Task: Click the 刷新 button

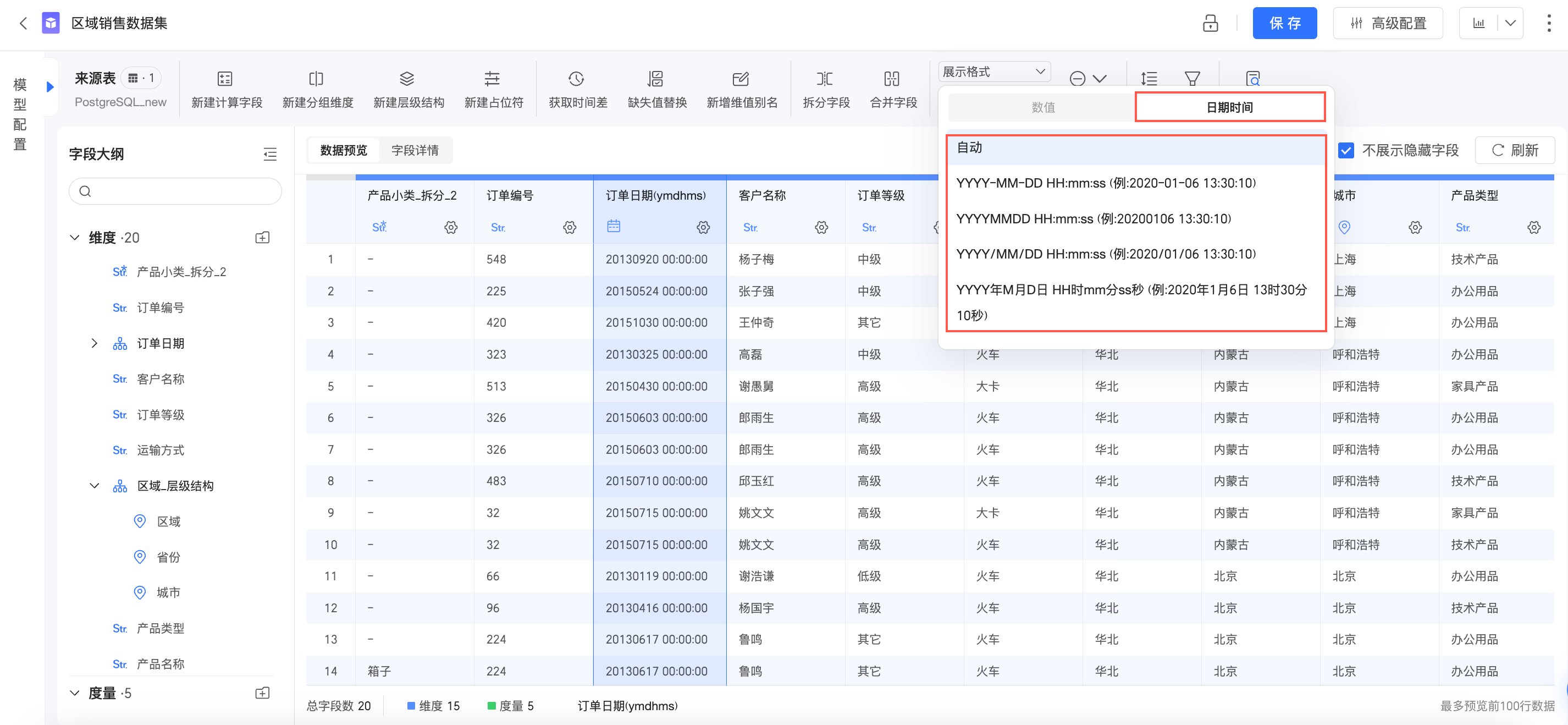Action: pos(1515,151)
